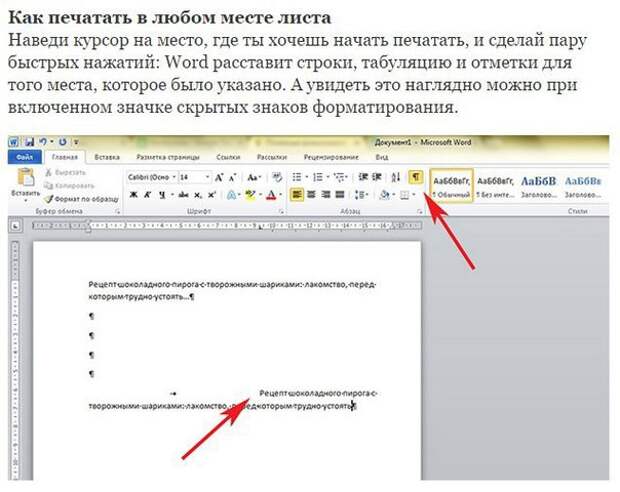This screenshot has height=492, width=620.
Task: Apply the Обычный style
Action: tap(450, 185)
